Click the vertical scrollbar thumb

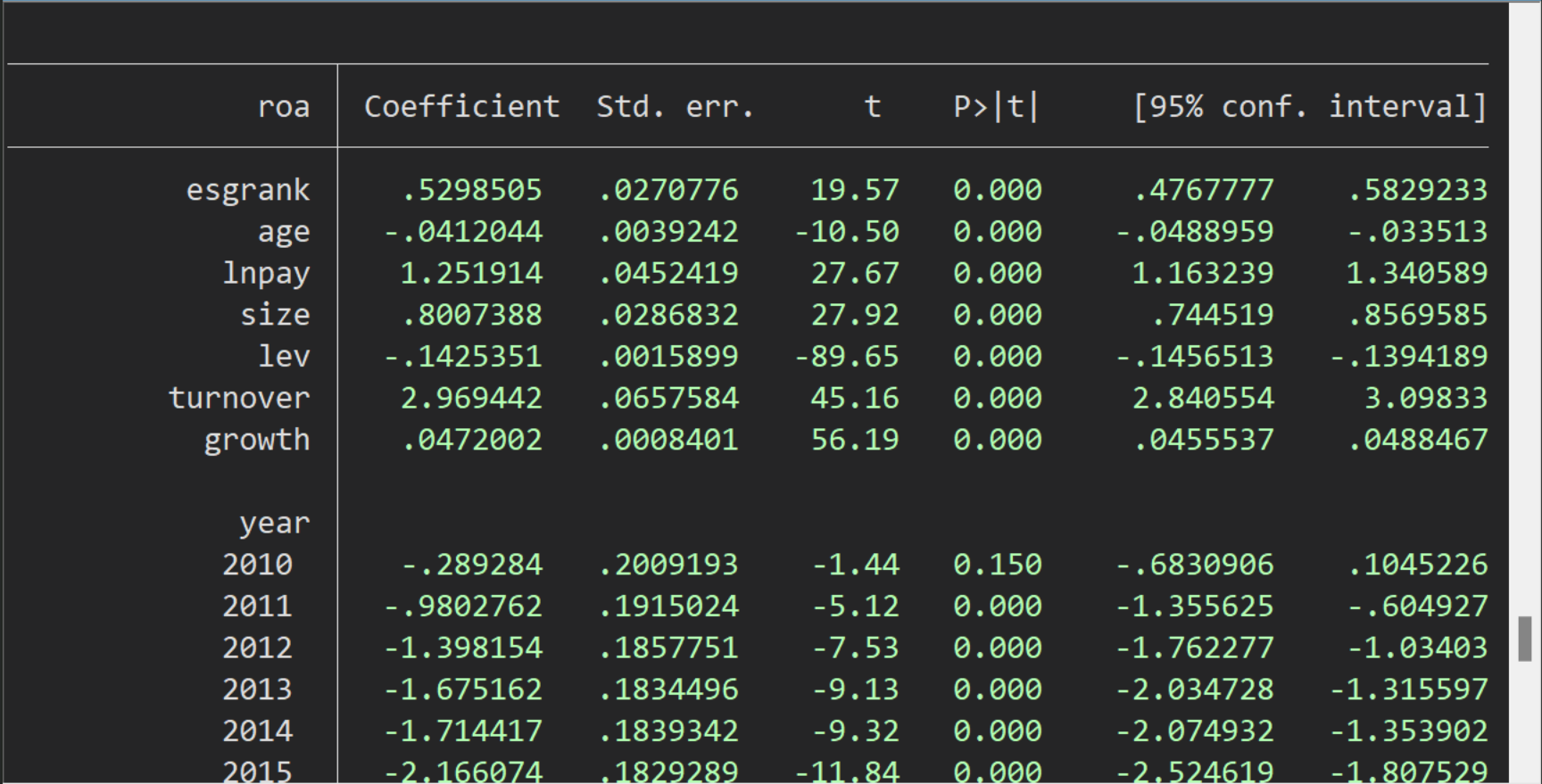pyautogui.click(x=1524, y=639)
